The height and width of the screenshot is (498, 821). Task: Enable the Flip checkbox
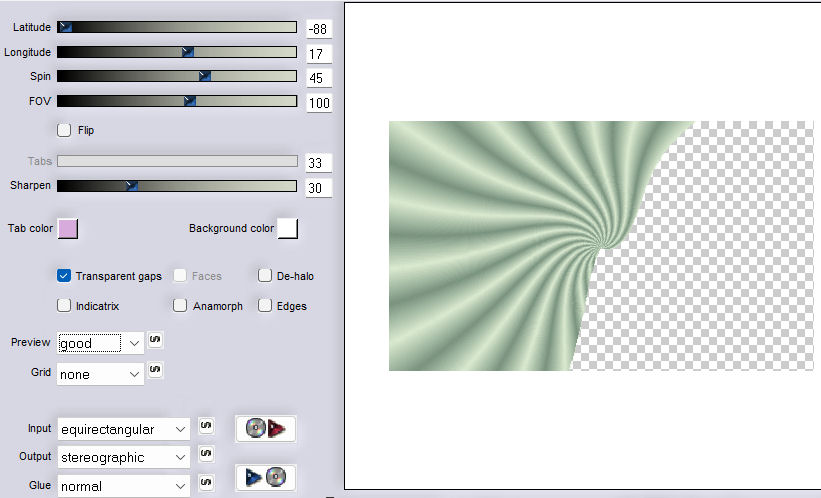tap(65, 129)
